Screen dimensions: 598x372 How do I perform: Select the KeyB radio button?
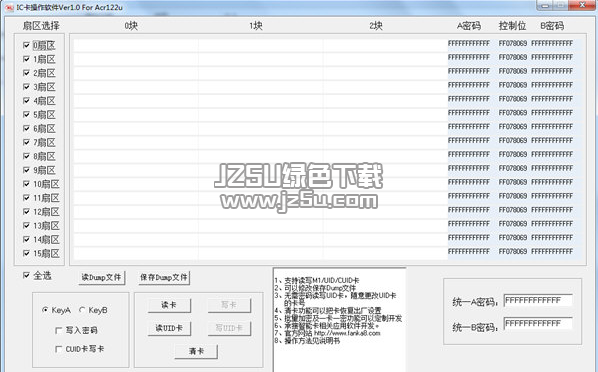(82, 310)
